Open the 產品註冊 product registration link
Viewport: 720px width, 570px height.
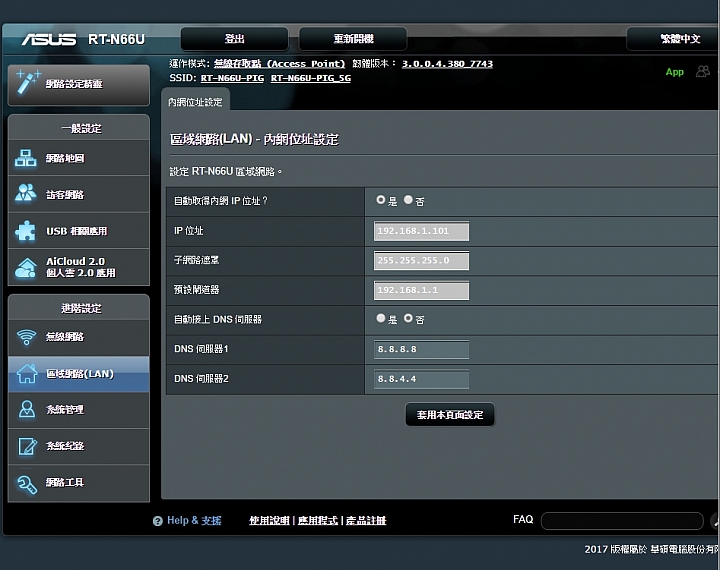pyautogui.click(x=366, y=520)
